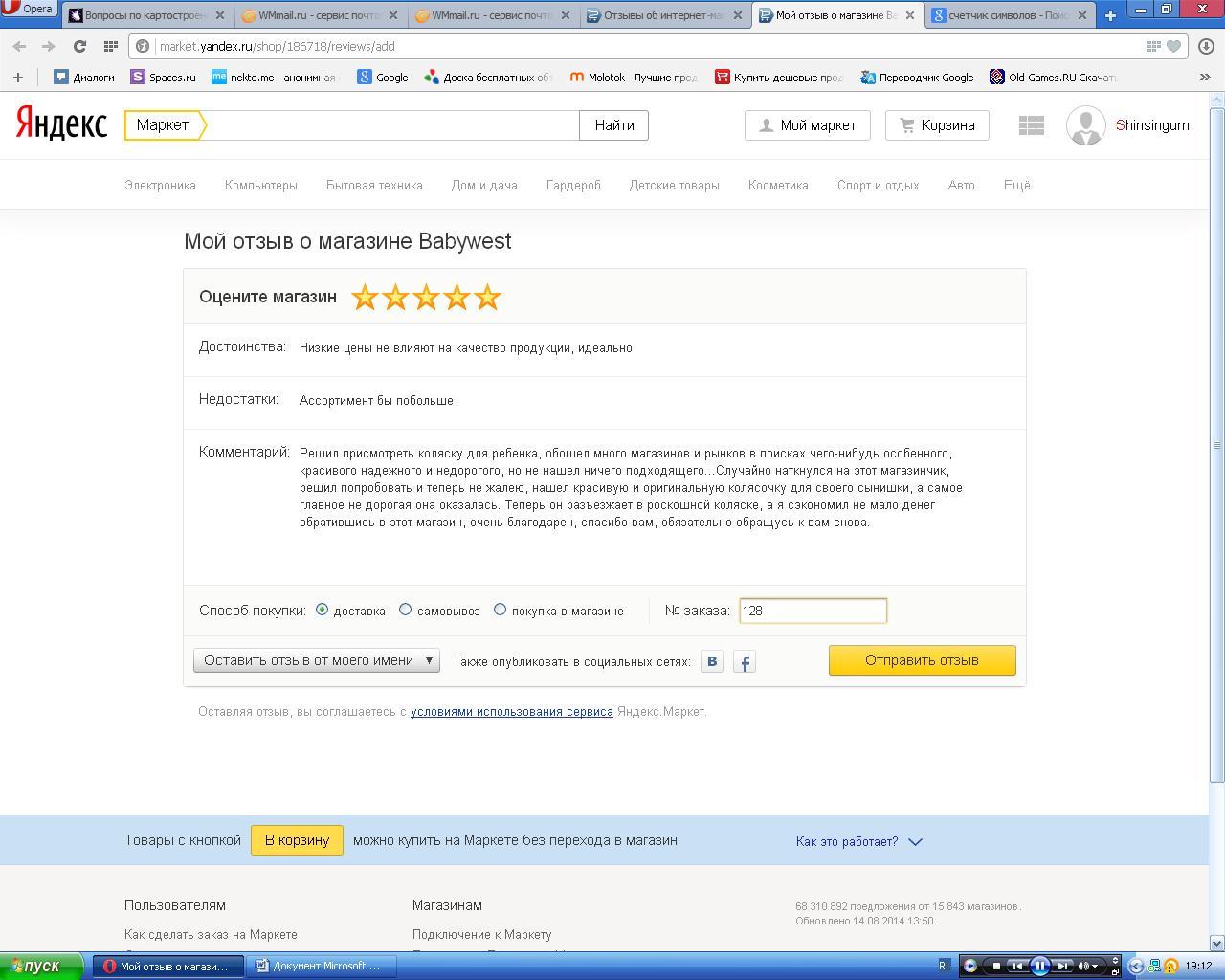Skip to next track in taskbar player
The height and width of the screenshot is (980, 1225).
tap(1062, 967)
